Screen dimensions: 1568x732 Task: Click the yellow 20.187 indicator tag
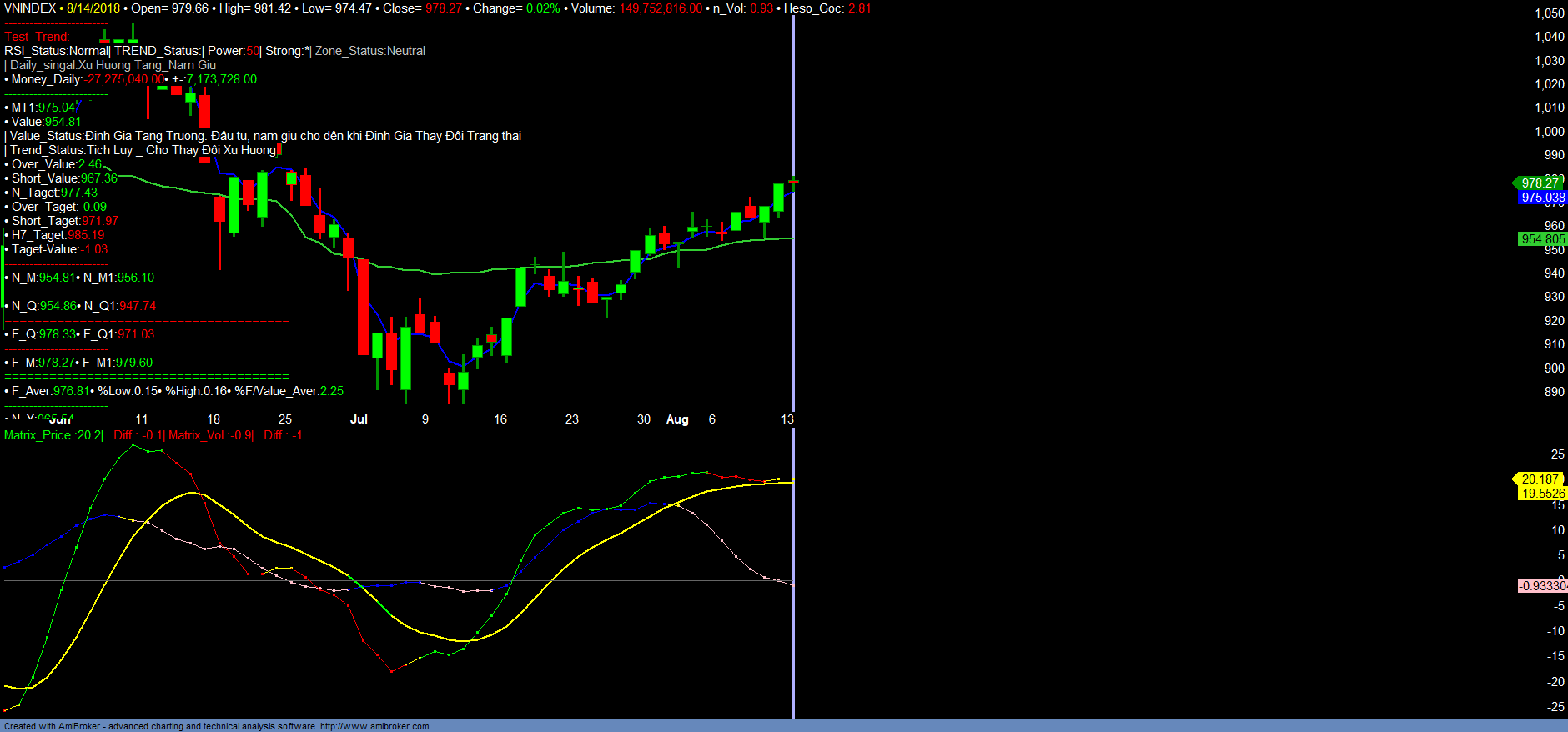pos(1539,479)
